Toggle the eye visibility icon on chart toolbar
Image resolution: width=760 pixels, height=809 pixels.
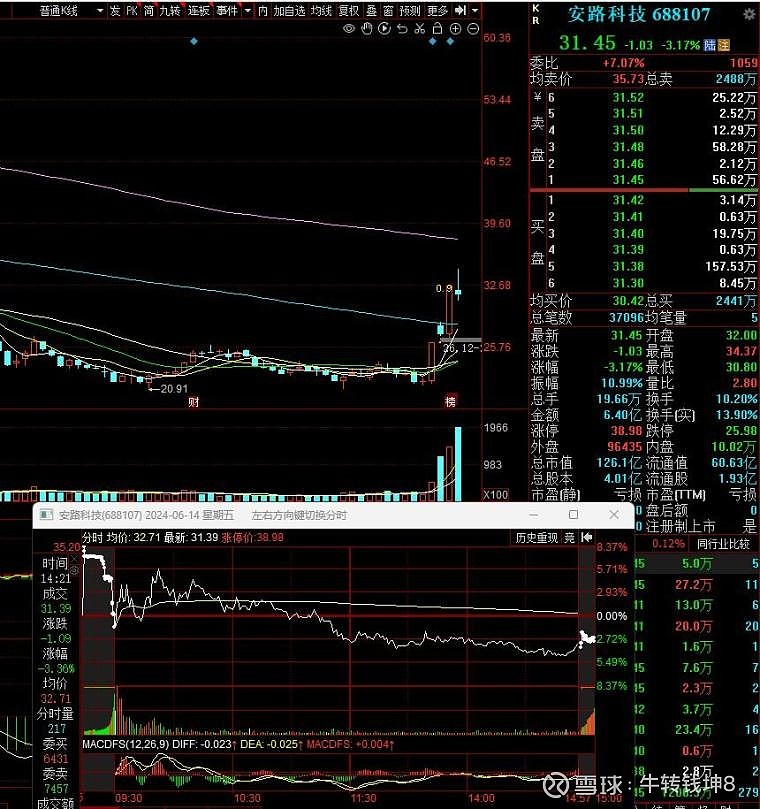(350, 29)
